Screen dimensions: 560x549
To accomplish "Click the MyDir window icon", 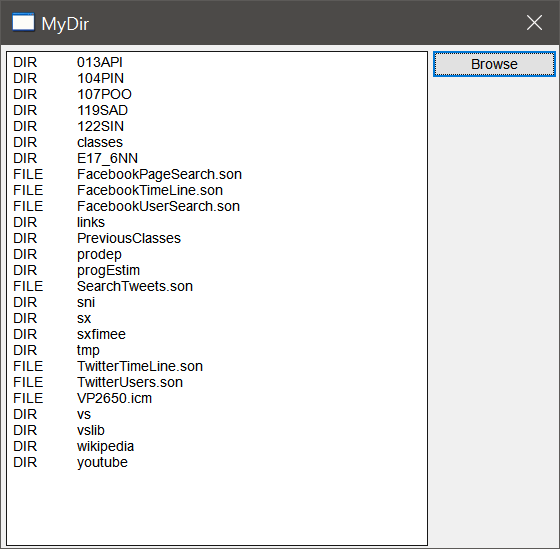I will (23, 23).
